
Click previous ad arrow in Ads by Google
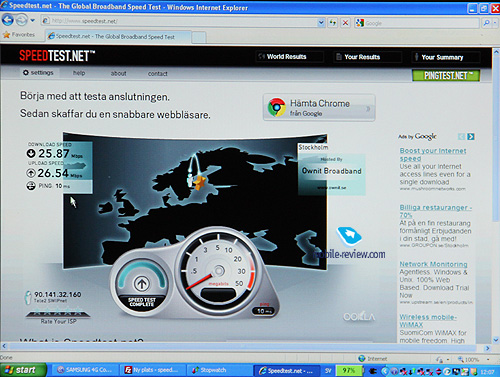[461, 137]
